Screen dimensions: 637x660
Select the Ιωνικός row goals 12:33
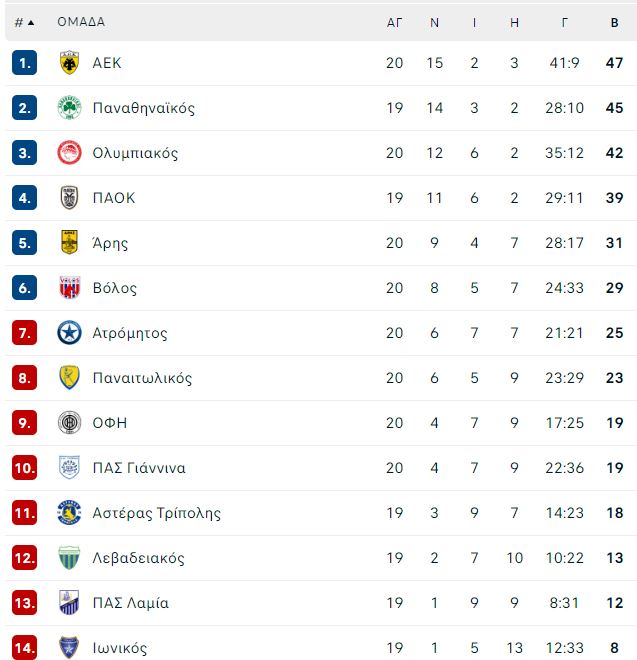click(x=565, y=648)
